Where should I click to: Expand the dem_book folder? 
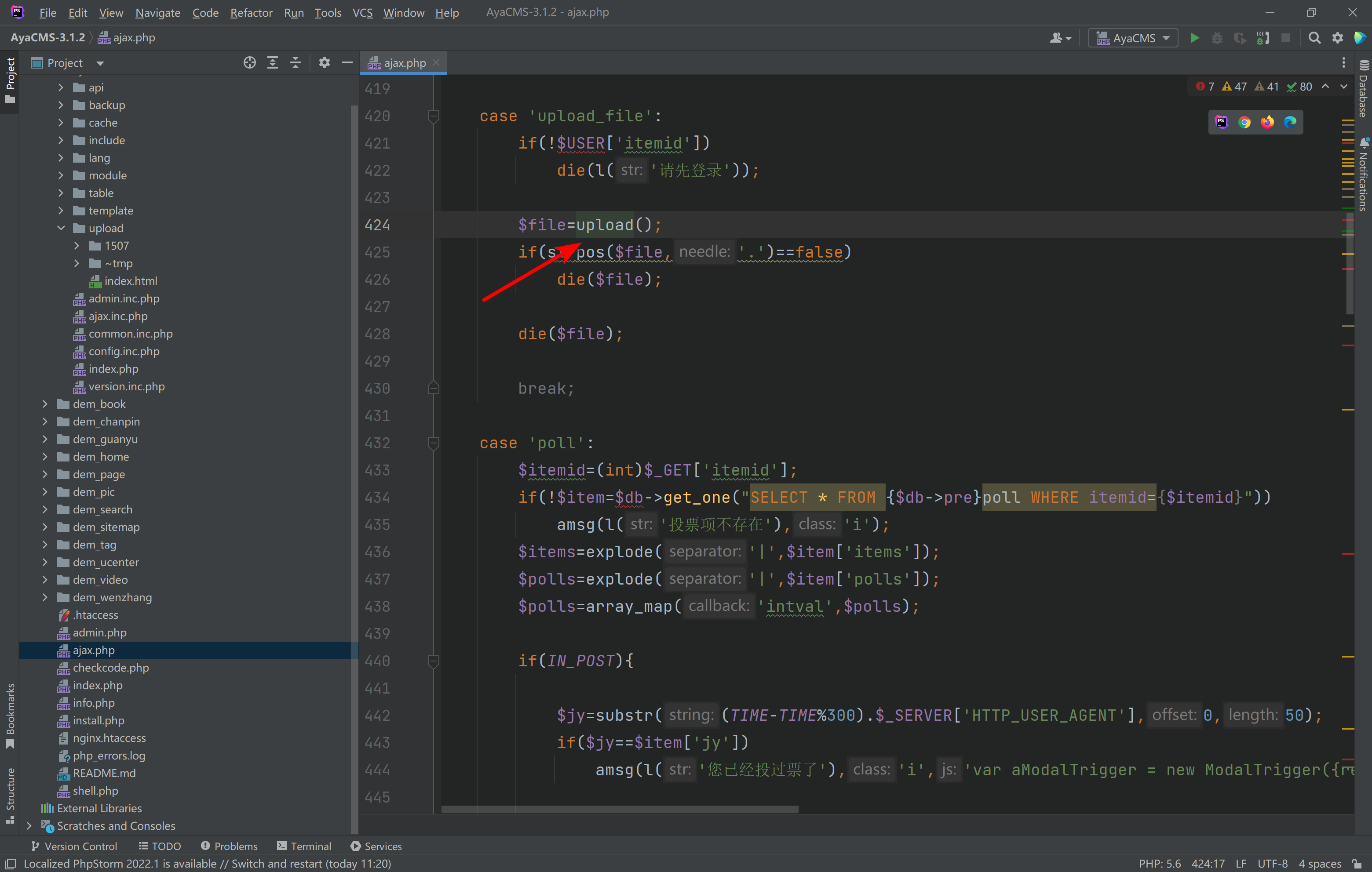(x=45, y=404)
